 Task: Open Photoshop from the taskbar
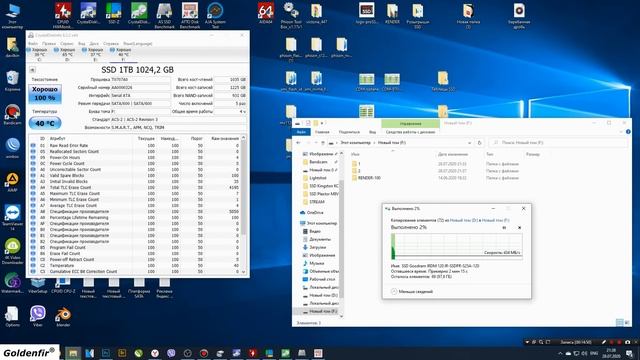click(106, 353)
